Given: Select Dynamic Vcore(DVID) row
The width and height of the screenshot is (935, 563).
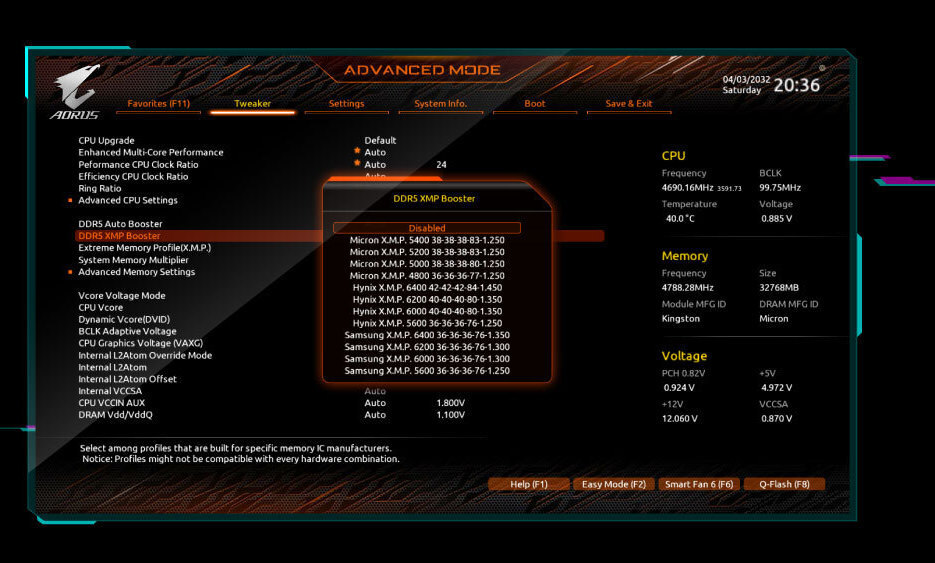Looking at the screenshot, I should [124, 320].
